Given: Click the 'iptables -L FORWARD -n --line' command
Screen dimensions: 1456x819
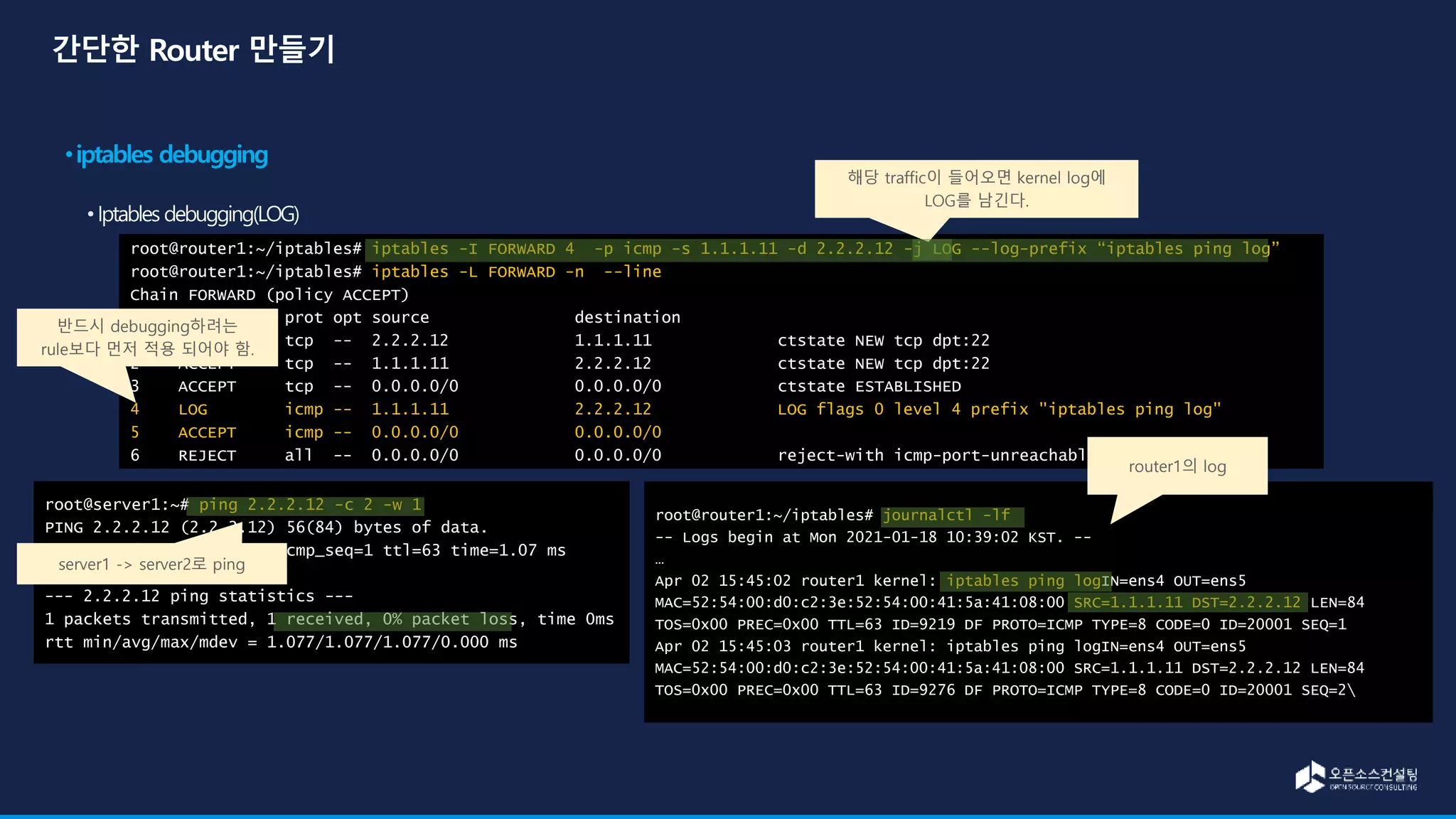Looking at the screenshot, I should pyautogui.click(x=516, y=272).
